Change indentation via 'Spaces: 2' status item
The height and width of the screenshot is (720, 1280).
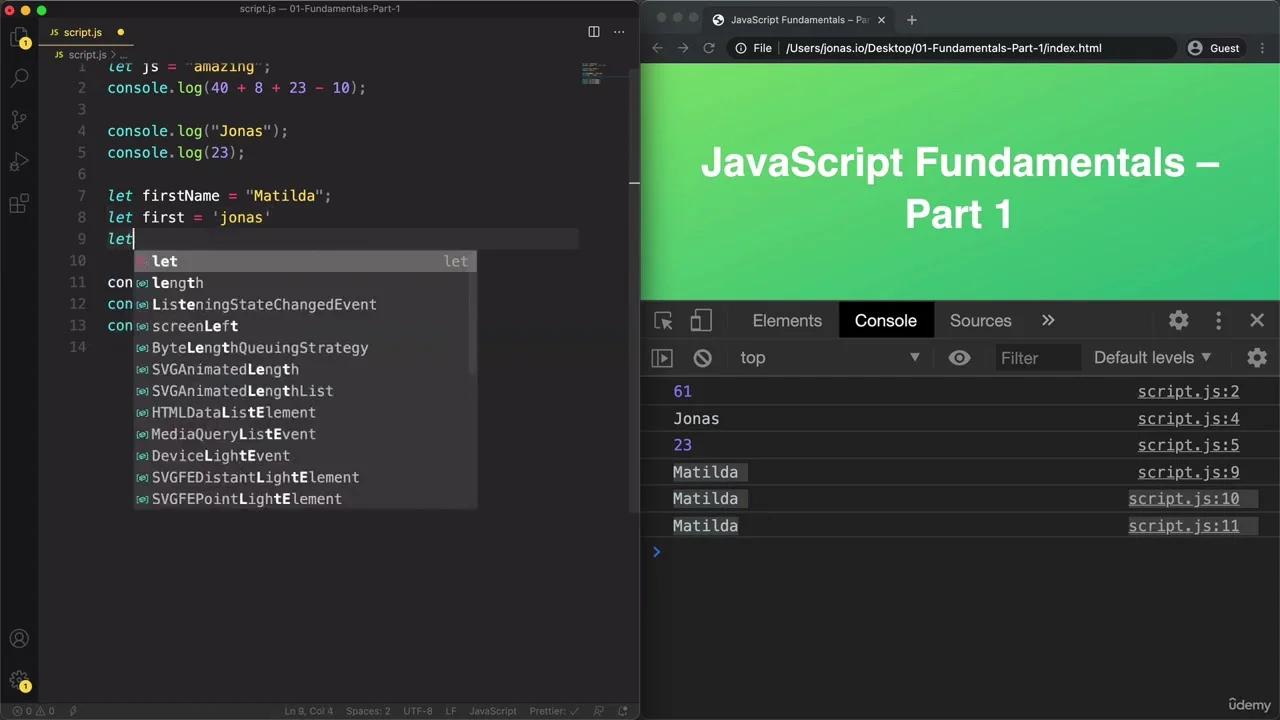pos(368,711)
